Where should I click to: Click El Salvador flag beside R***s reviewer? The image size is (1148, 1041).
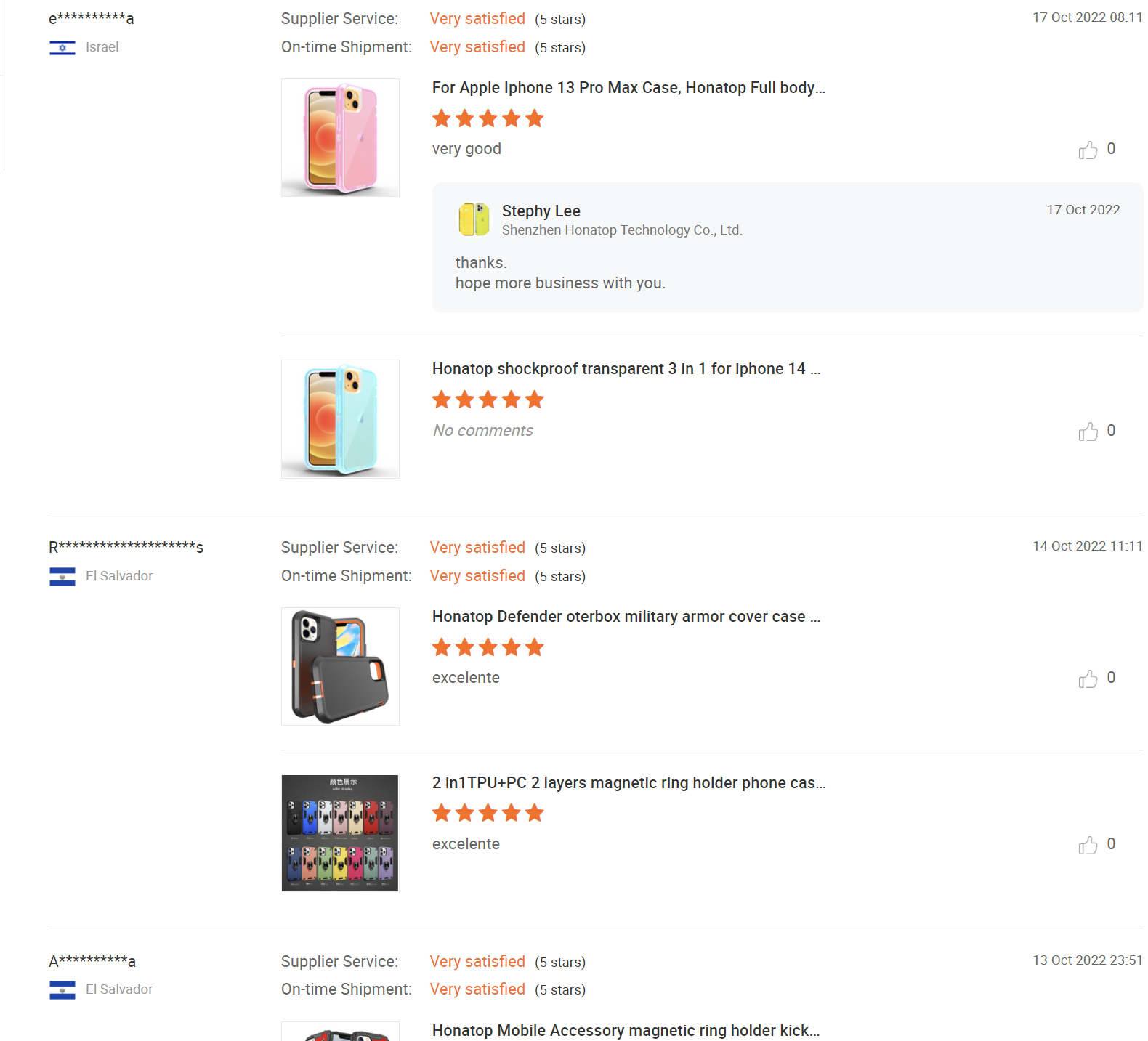(x=62, y=577)
